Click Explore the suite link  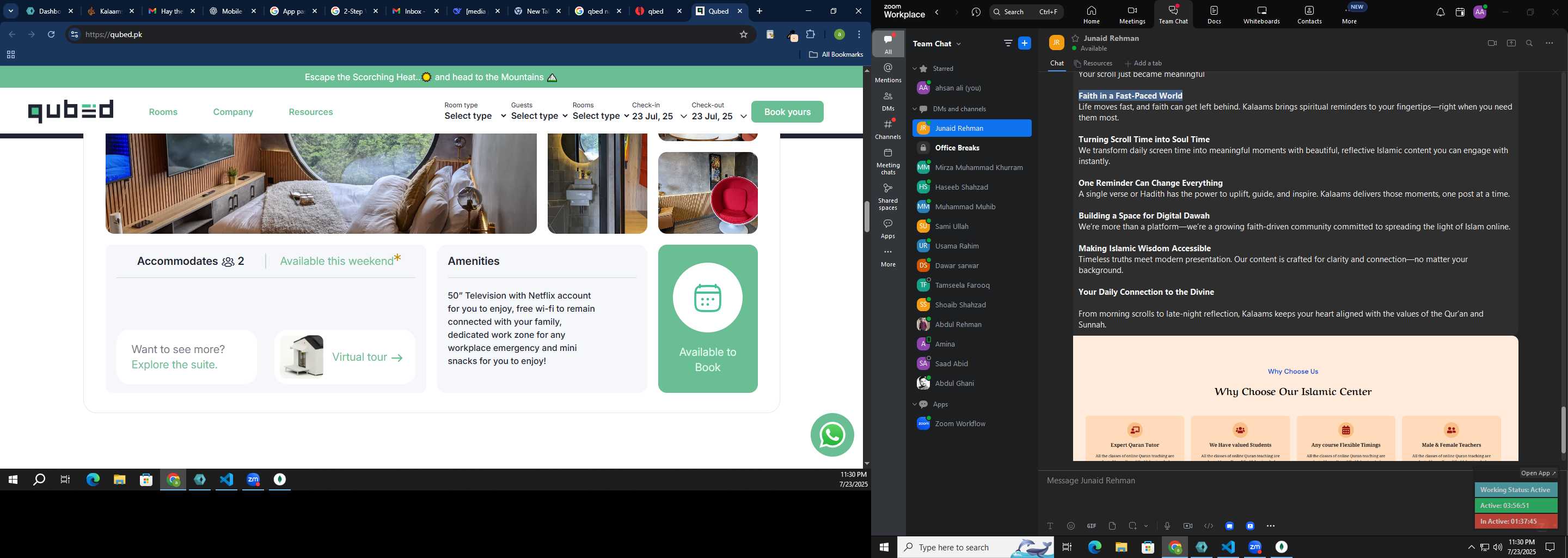click(174, 365)
